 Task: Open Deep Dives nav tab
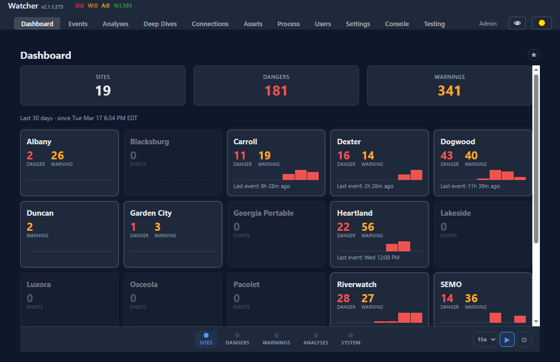click(160, 24)
